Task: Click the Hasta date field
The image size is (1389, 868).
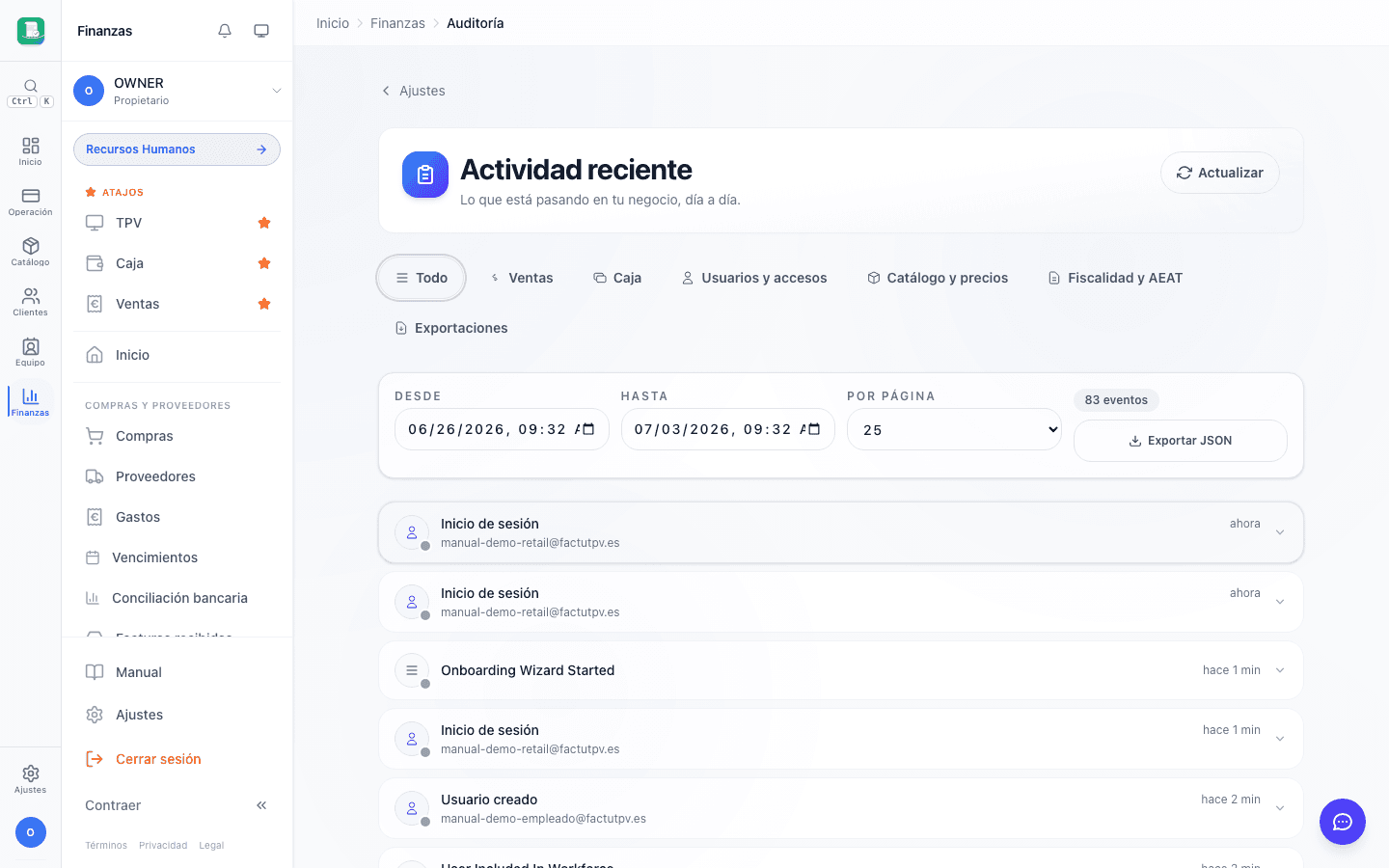Action: coord(728,429)
